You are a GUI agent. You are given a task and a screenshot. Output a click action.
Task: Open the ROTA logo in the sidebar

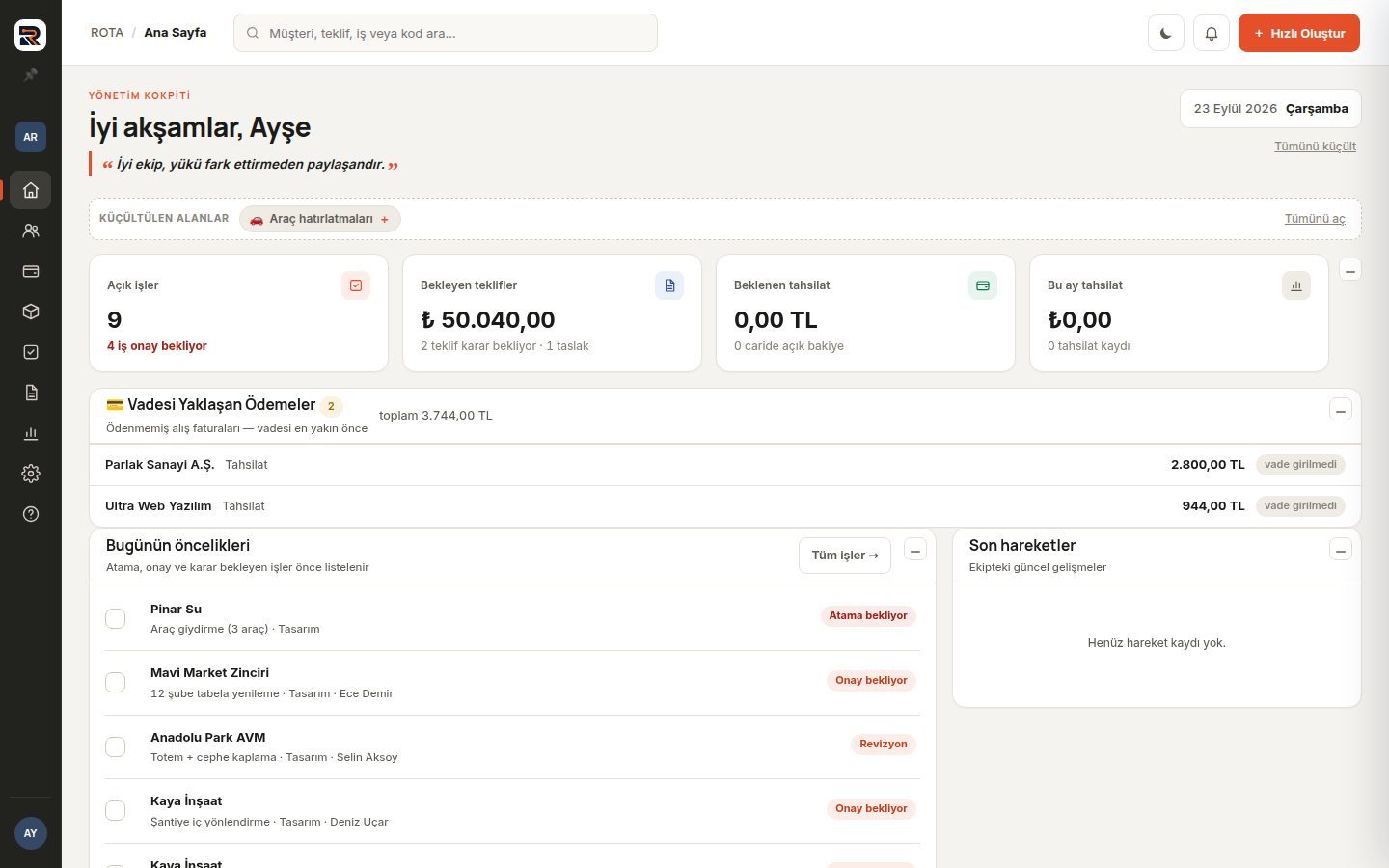pyautogui.click(x=31, y=35)
